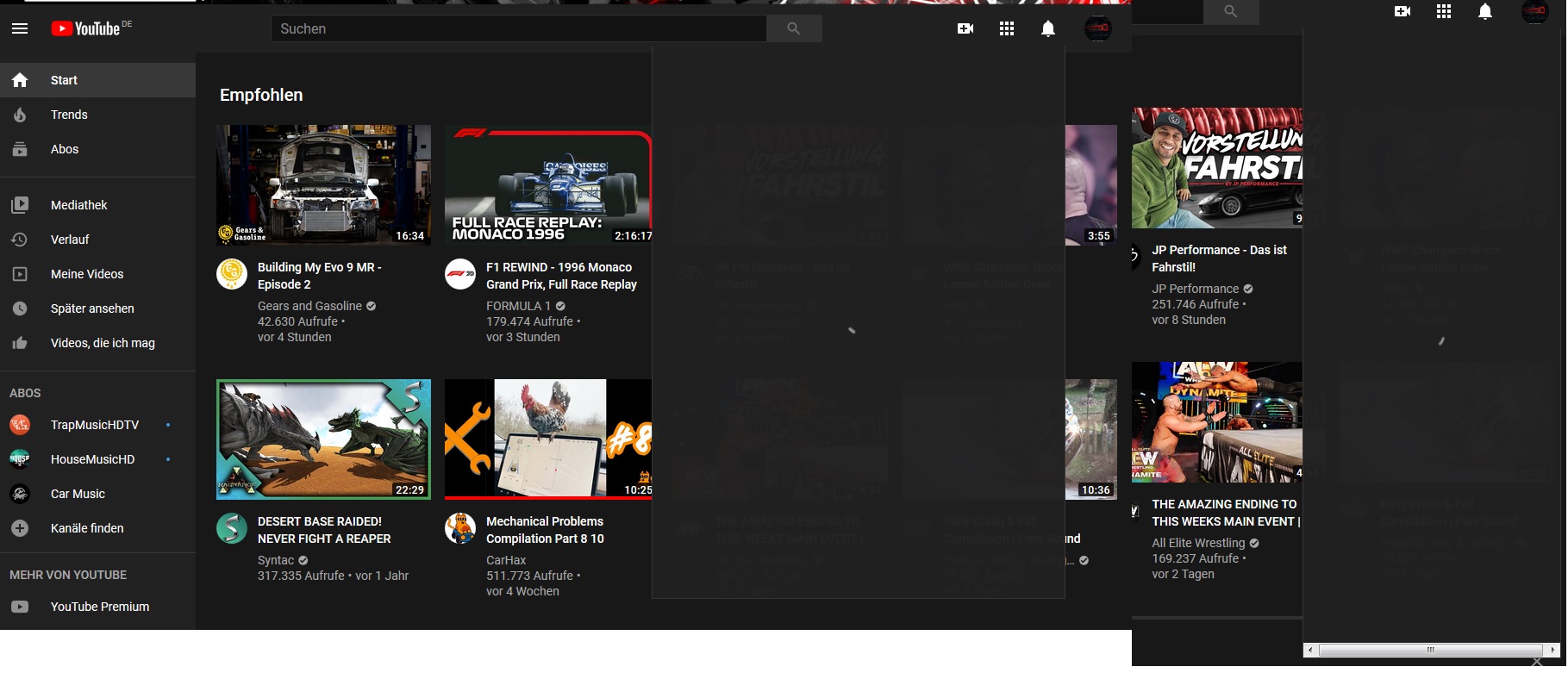
Task: Open the hamburger guide menu
Action: coord(20,28)
